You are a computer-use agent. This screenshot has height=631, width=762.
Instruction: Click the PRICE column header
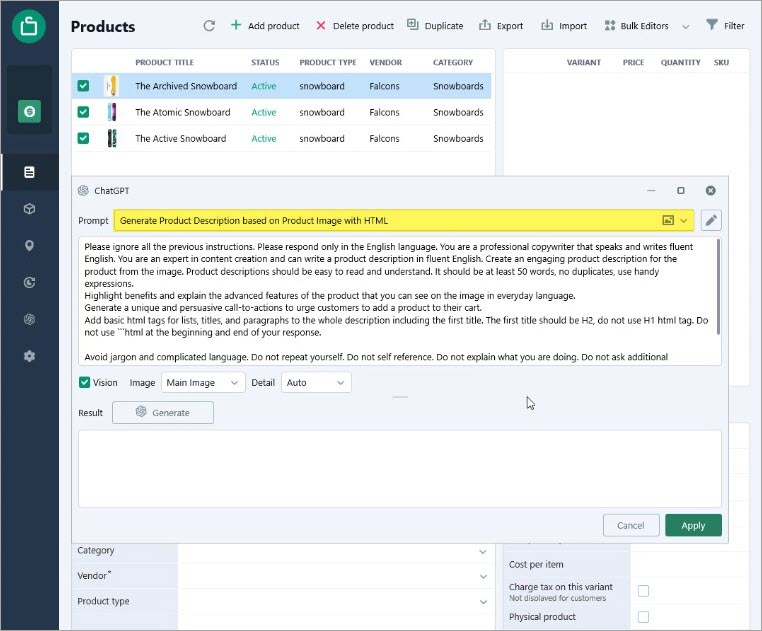coord(633,62)
